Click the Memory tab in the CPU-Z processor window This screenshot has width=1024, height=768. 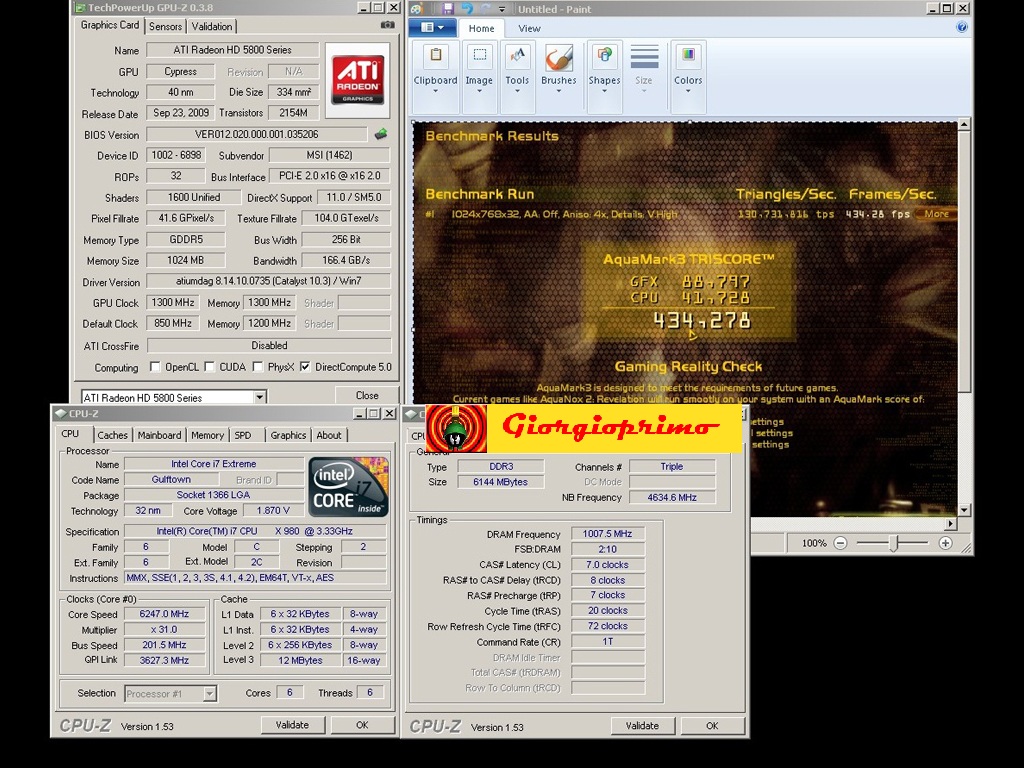point(207,435)
